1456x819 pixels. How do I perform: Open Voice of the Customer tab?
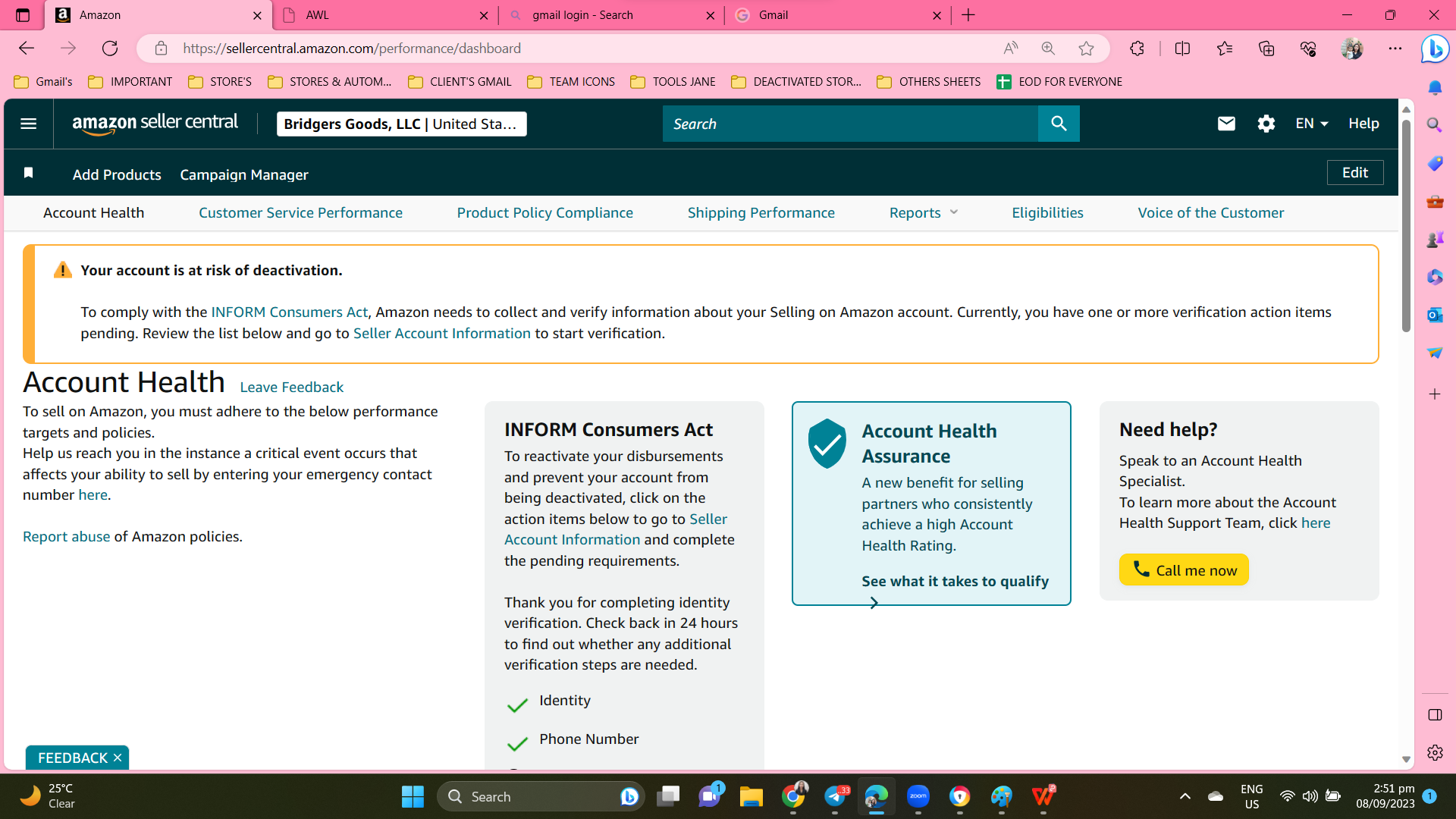click(x=1210, y=213)
